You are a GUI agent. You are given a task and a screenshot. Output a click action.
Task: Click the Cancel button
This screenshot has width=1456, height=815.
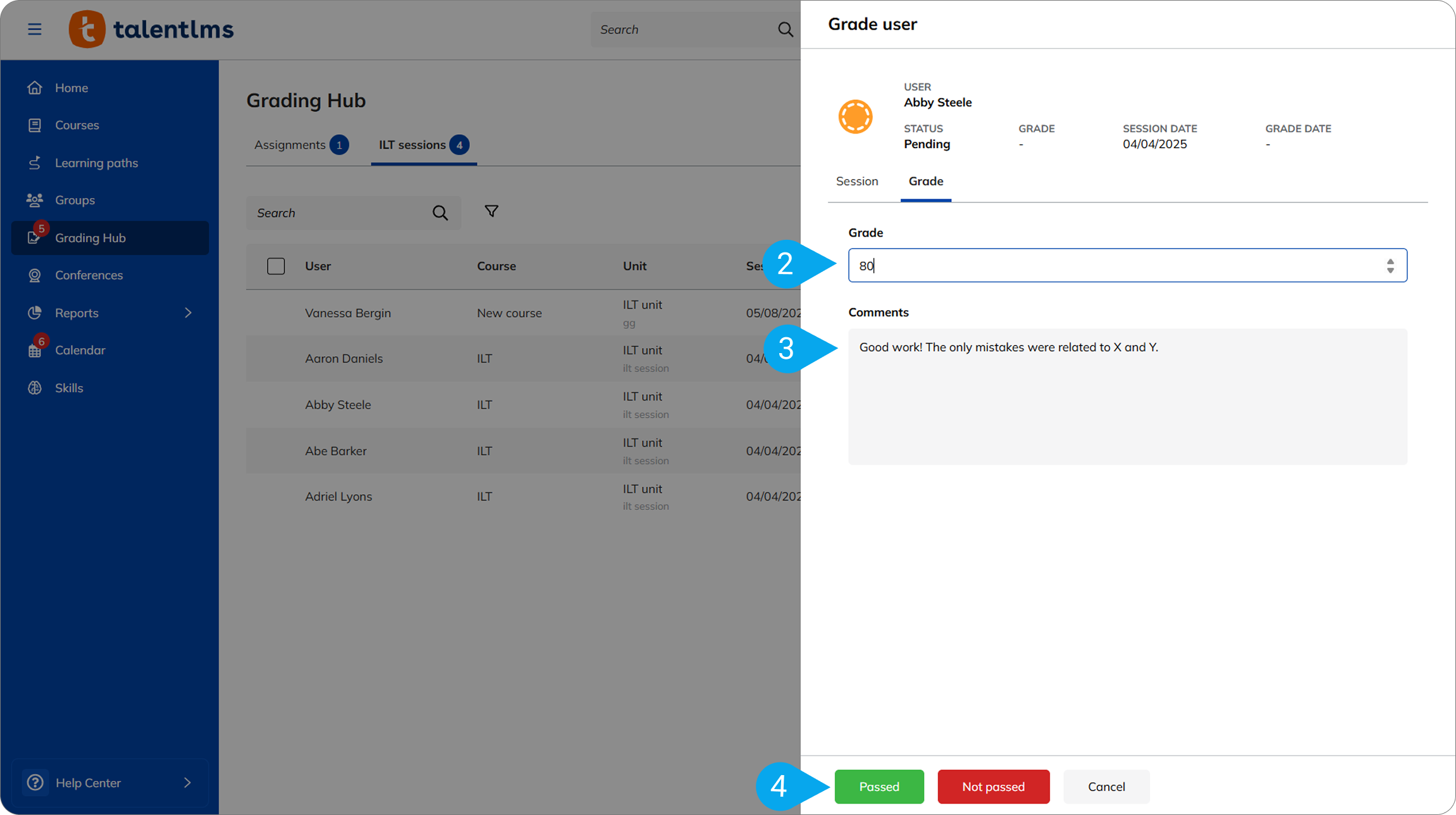click(1106, 787)
